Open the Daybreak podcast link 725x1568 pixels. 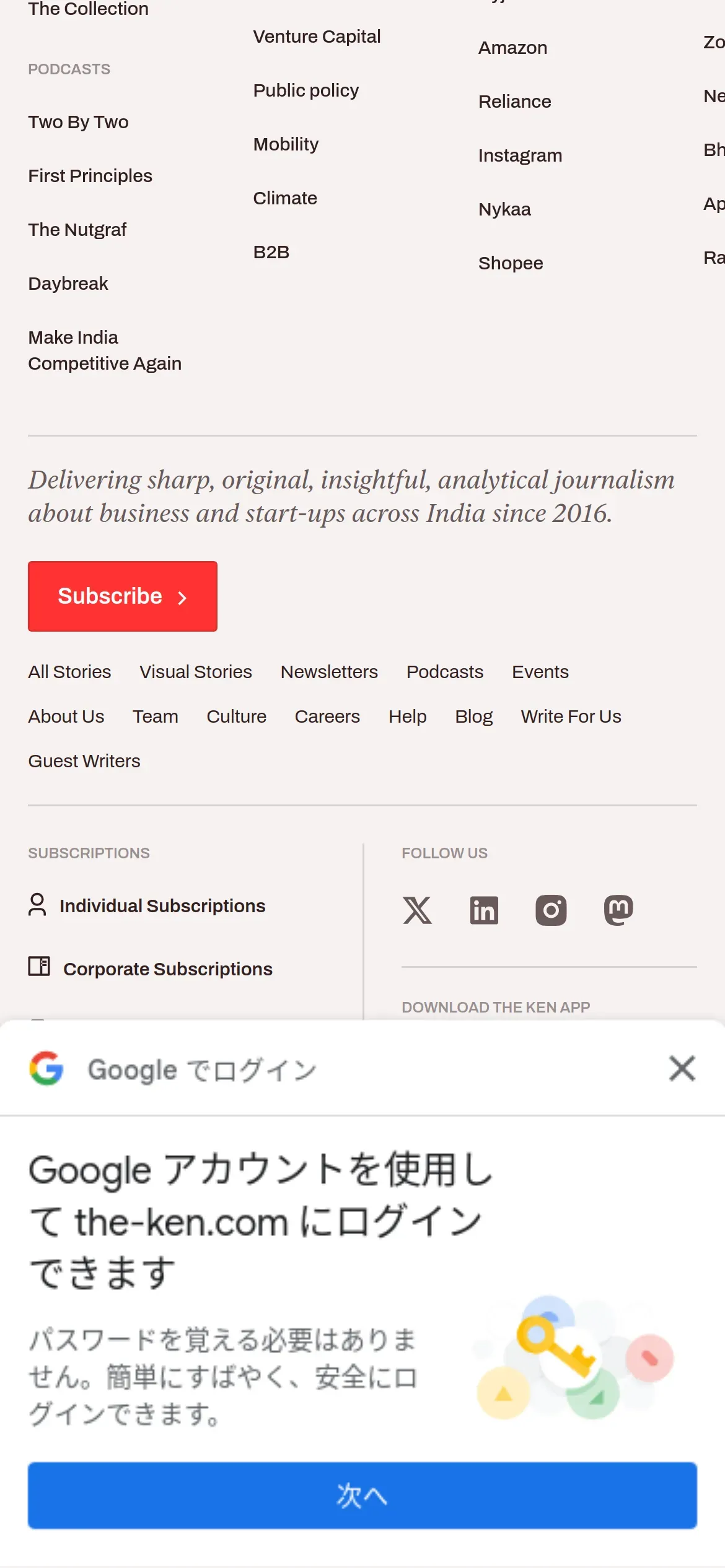[68, 284]
